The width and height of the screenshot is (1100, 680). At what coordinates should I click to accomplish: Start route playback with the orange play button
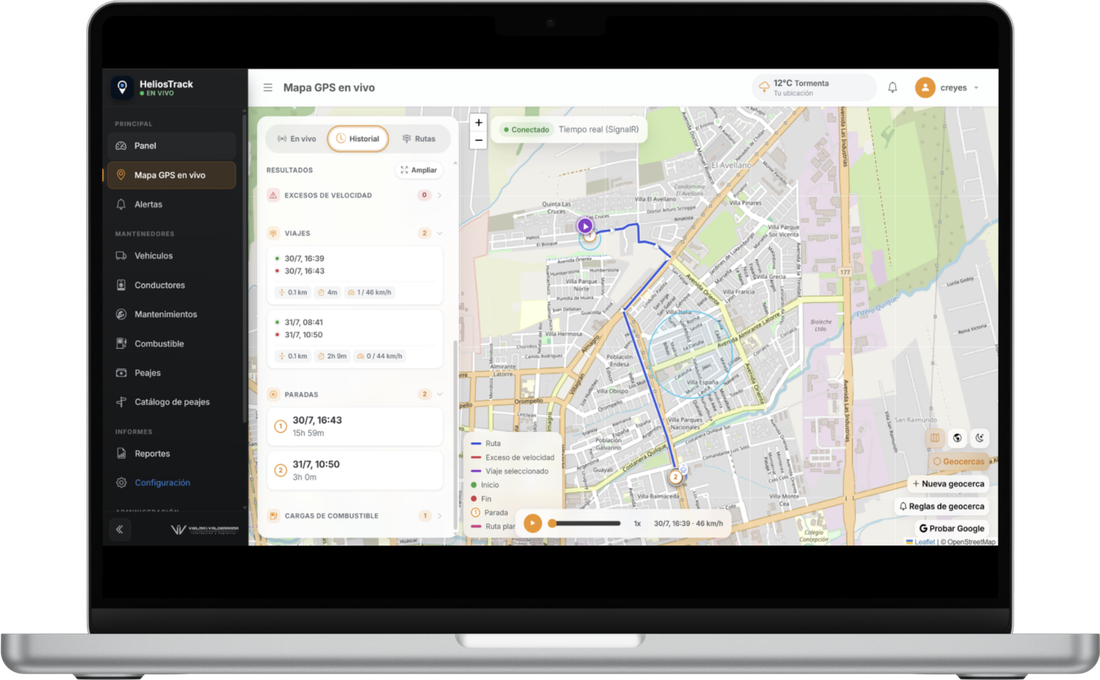[x=532, y=524]
